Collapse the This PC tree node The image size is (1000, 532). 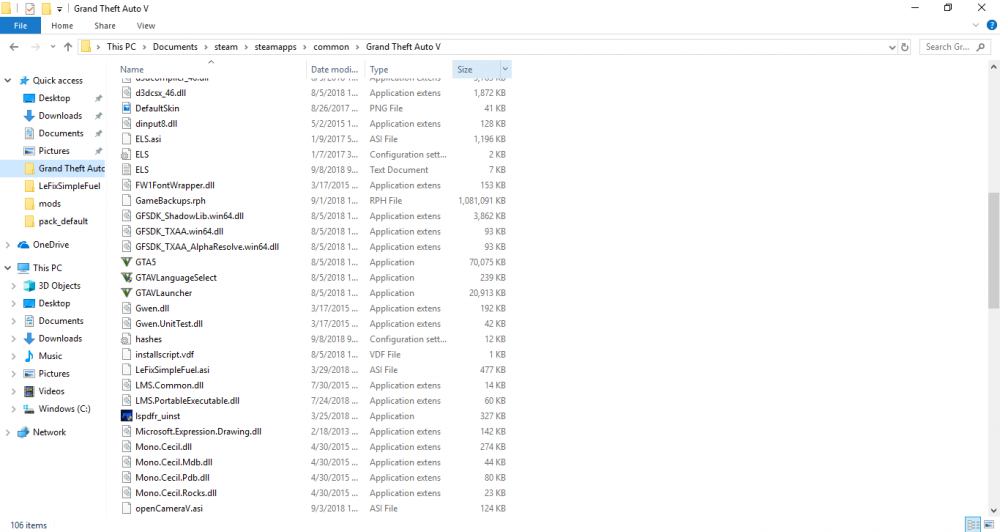tap(8, 268)
